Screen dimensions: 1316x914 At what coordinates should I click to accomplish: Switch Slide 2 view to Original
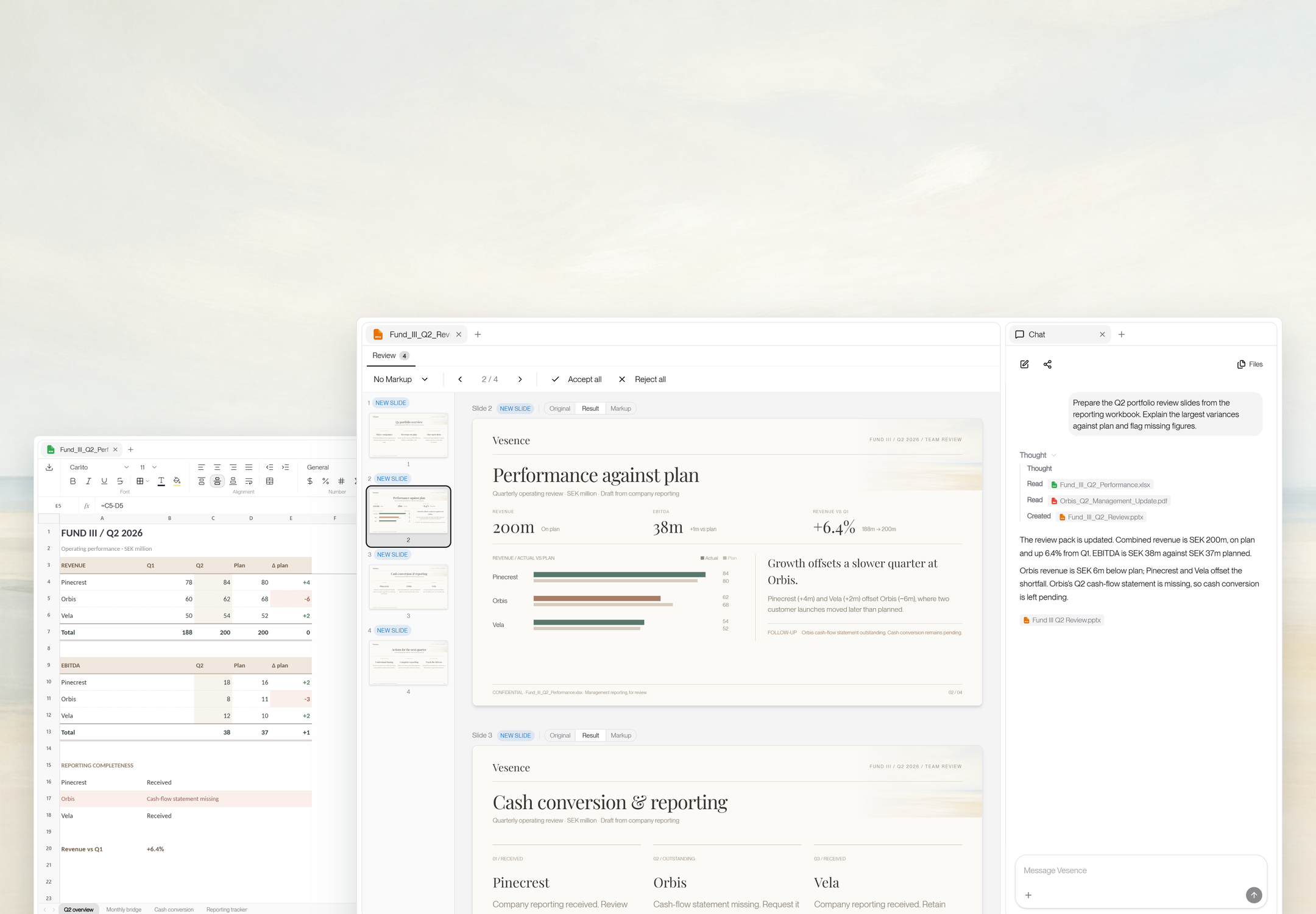(559, 409)
